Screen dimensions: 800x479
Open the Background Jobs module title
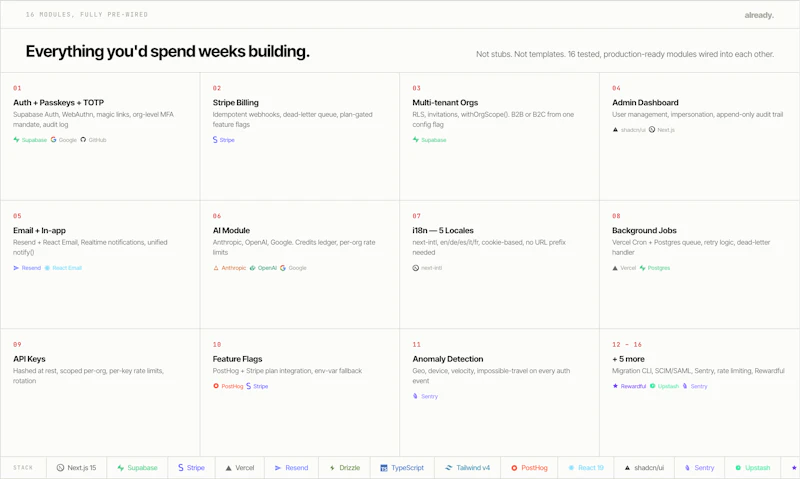click(644, 231)
